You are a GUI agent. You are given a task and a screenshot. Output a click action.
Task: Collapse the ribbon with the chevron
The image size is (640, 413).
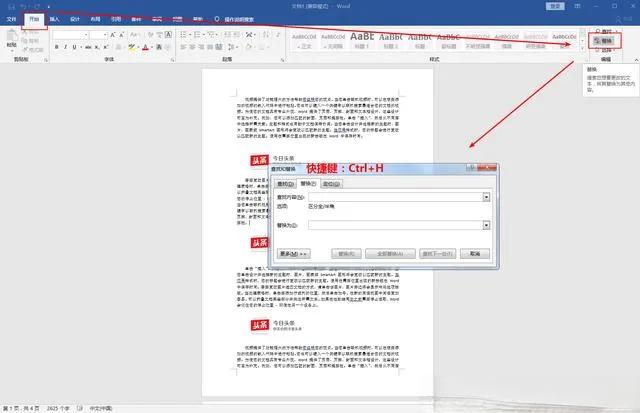pos(636,60)
